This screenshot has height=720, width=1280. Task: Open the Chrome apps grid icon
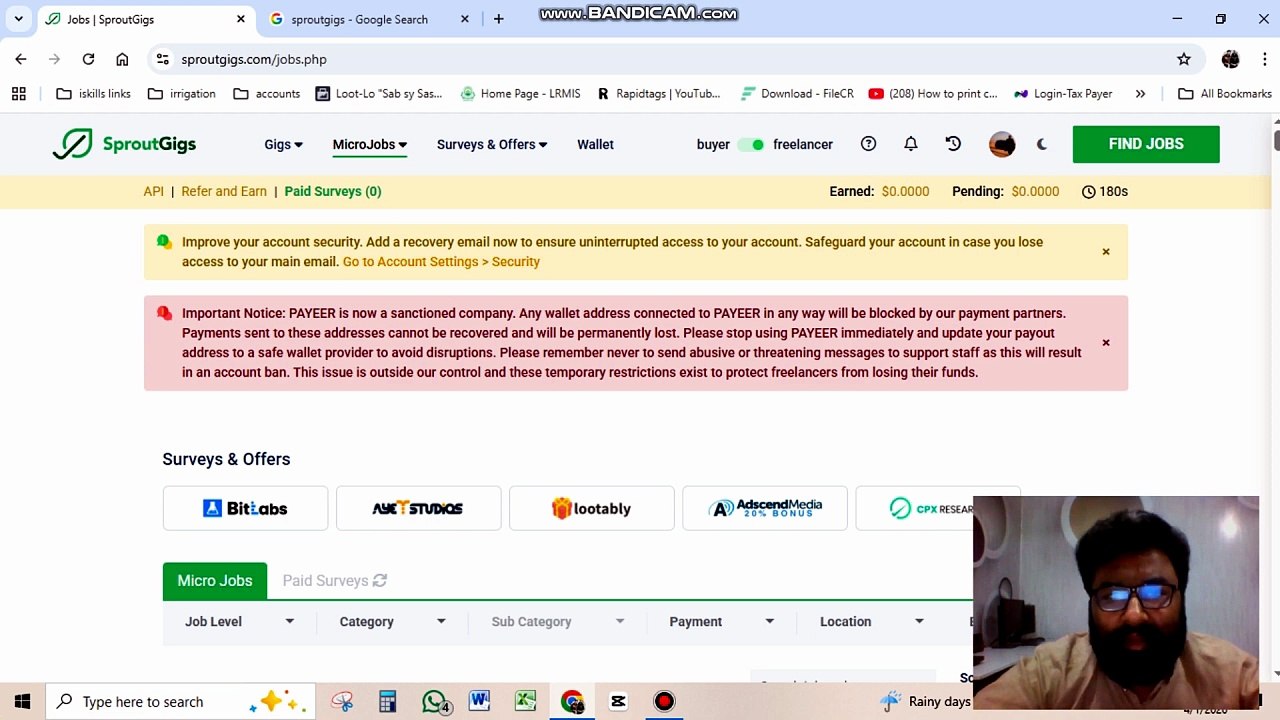pyautogui.click(x=18, y=94)
